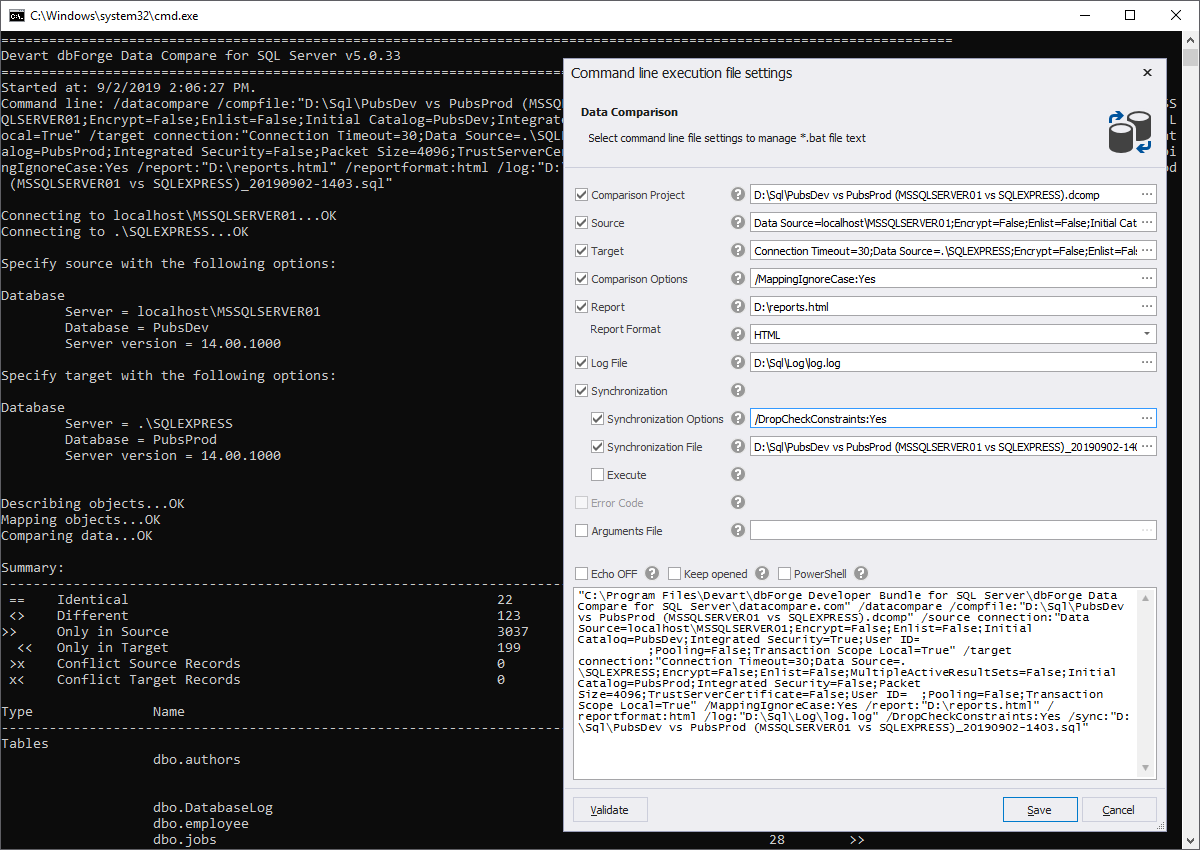Open help for the PowerShell option
The height and width of the screenshot is (850, 1200).
860,573
